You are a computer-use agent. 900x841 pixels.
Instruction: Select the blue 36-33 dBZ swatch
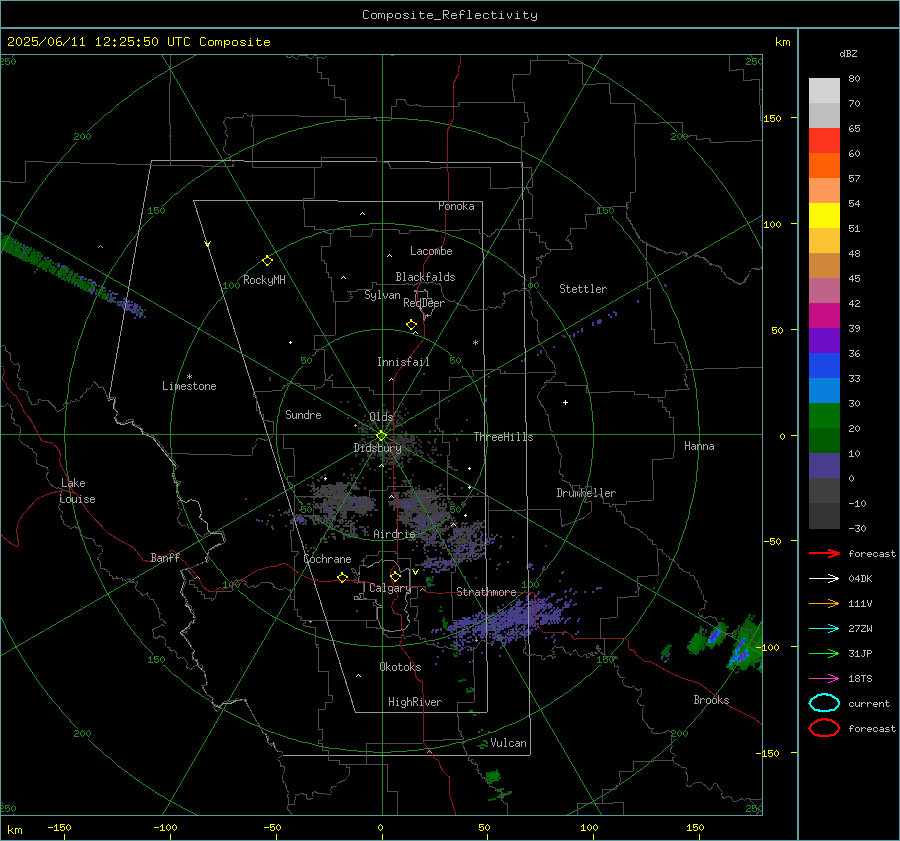coord(824,366)
